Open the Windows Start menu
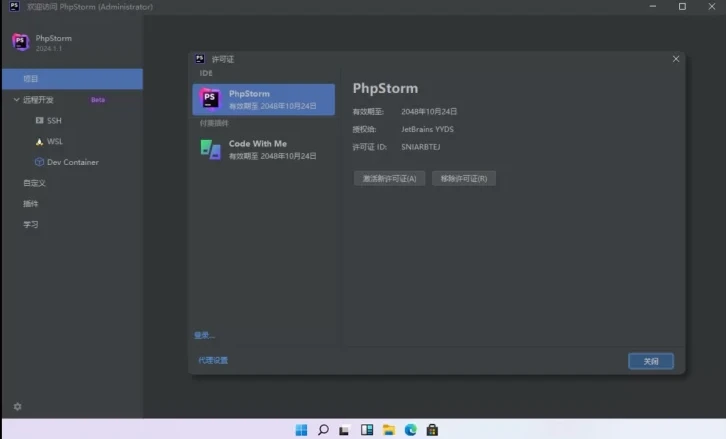 [301, 430]
